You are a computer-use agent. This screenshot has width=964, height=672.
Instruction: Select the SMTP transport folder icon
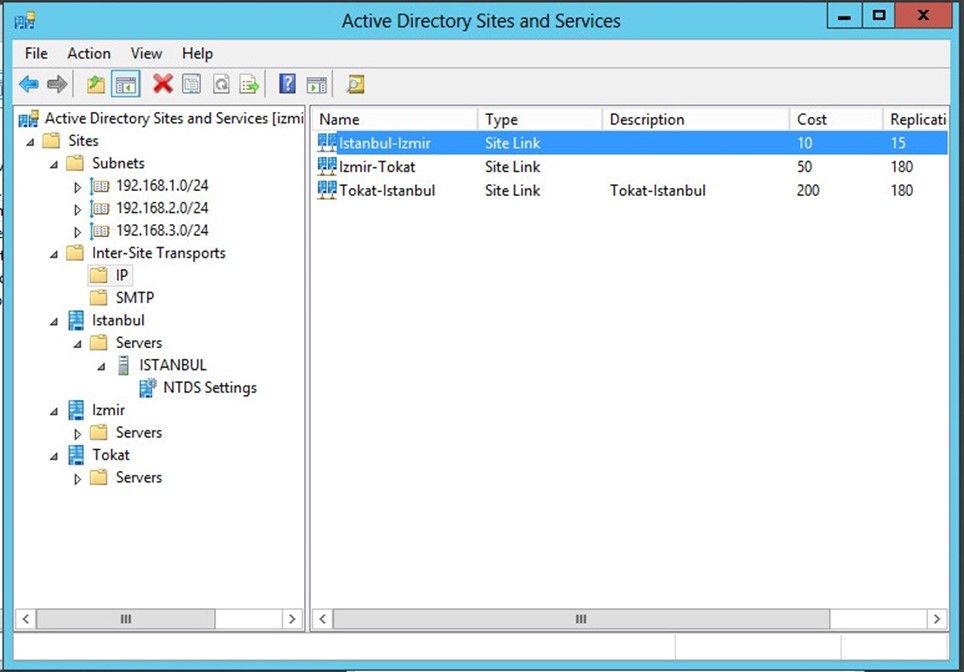[x=98, y=298]
